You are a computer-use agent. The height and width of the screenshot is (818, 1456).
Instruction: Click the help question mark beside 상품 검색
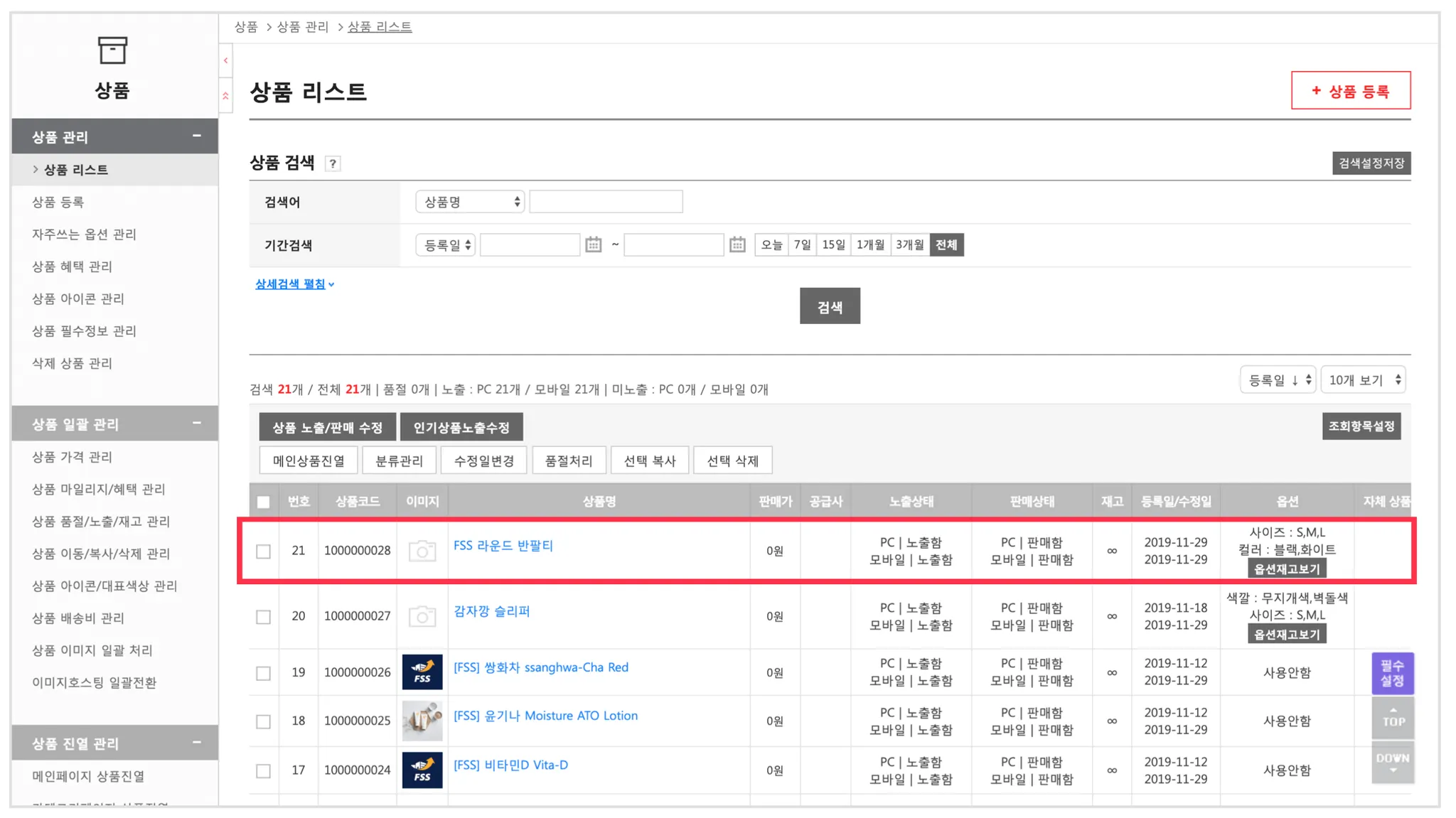tap(333, 164)
